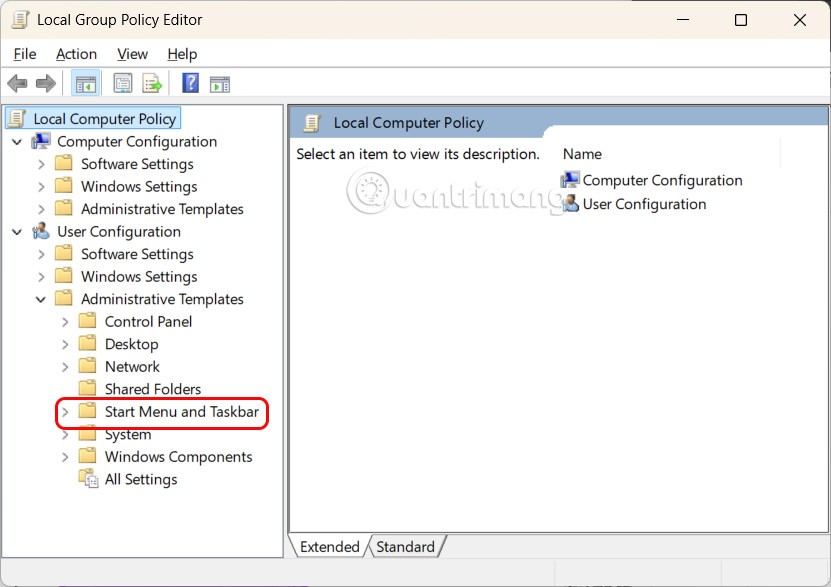Expand the Network folder chevron

point(65,367)
